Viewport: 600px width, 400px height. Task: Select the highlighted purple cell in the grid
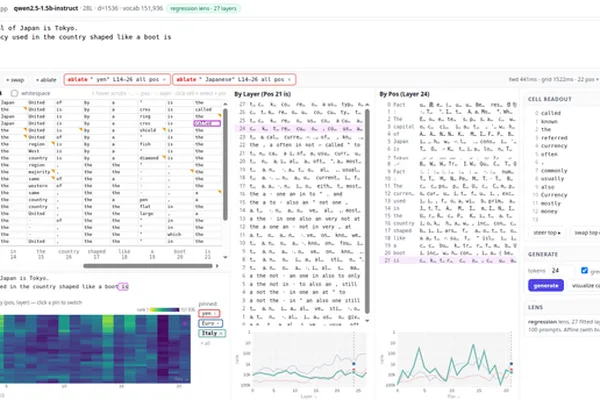tap(207, 123)
